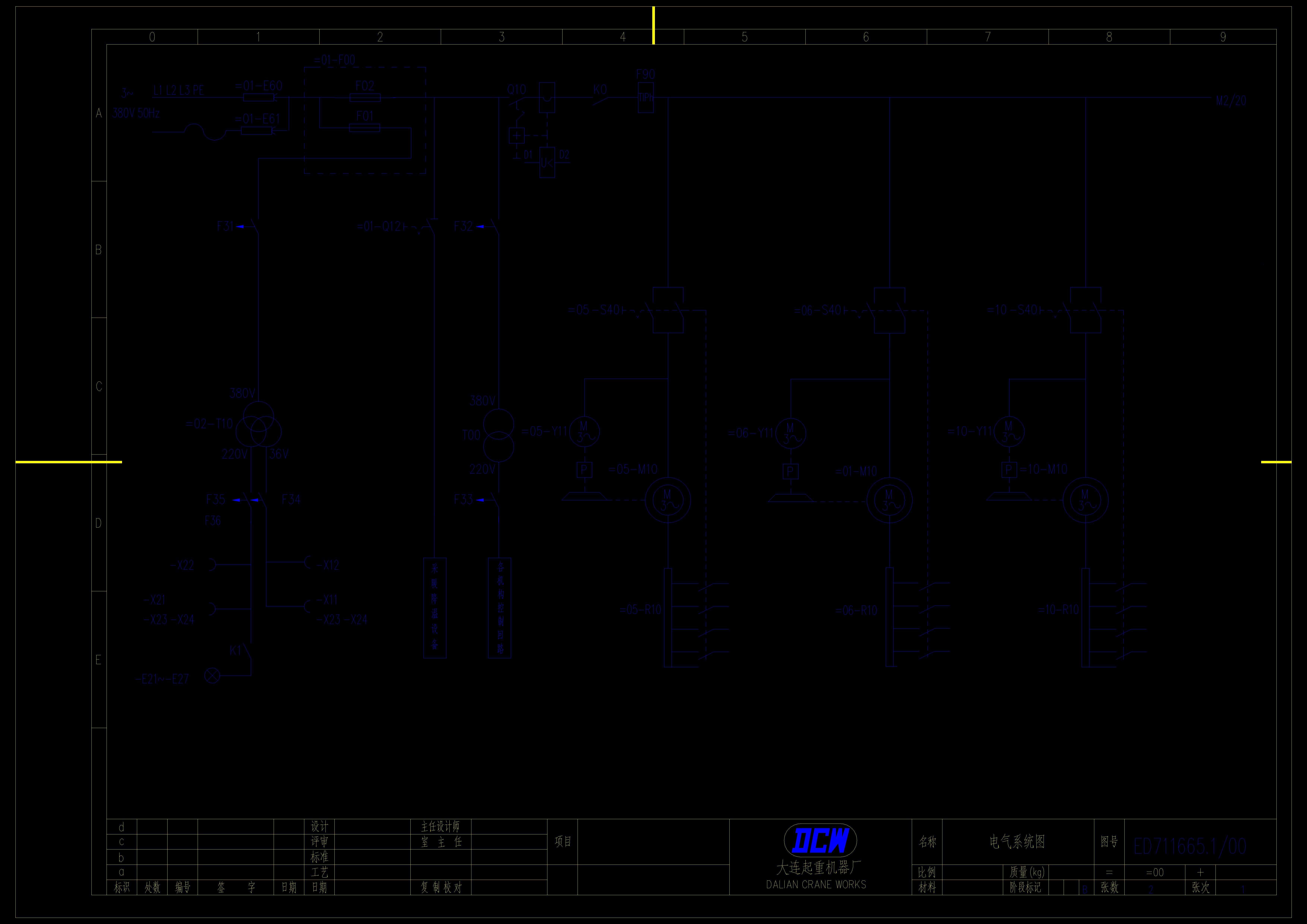Viewport: 1307px width, 924px height.
Task: Select the Q10 breaker label
Action: click(517, 89)
